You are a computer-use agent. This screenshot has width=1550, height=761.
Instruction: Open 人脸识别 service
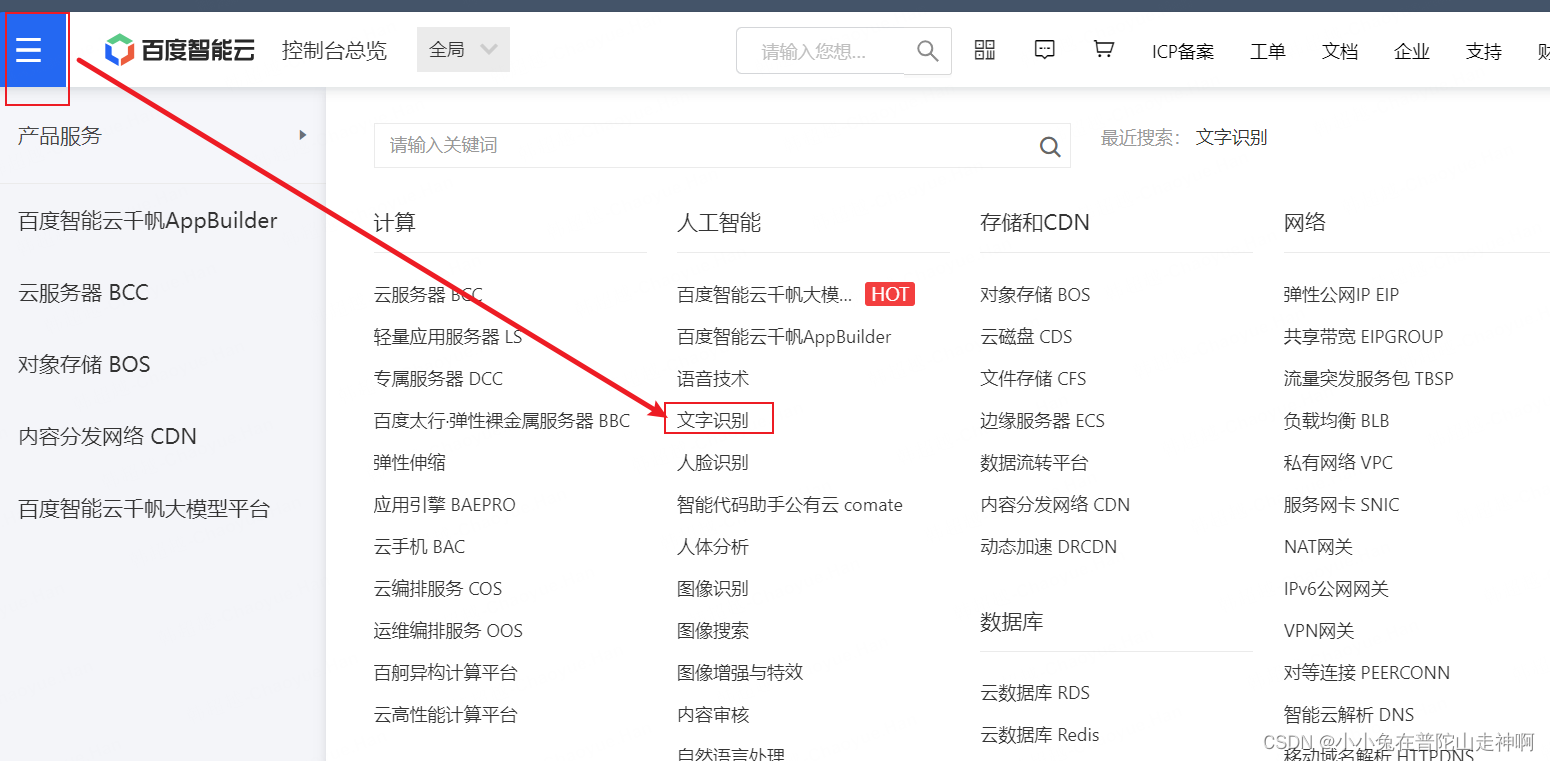tap(713, 463)
